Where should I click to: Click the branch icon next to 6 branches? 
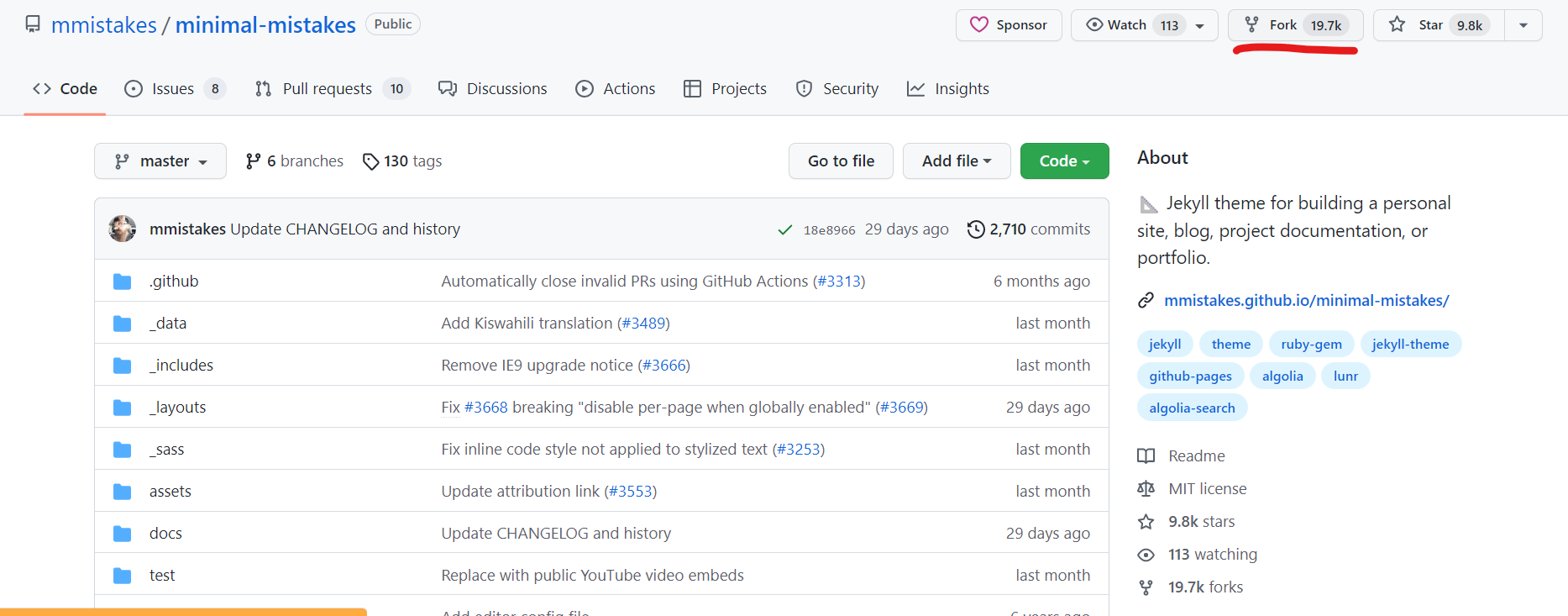(x=253, y=161)
